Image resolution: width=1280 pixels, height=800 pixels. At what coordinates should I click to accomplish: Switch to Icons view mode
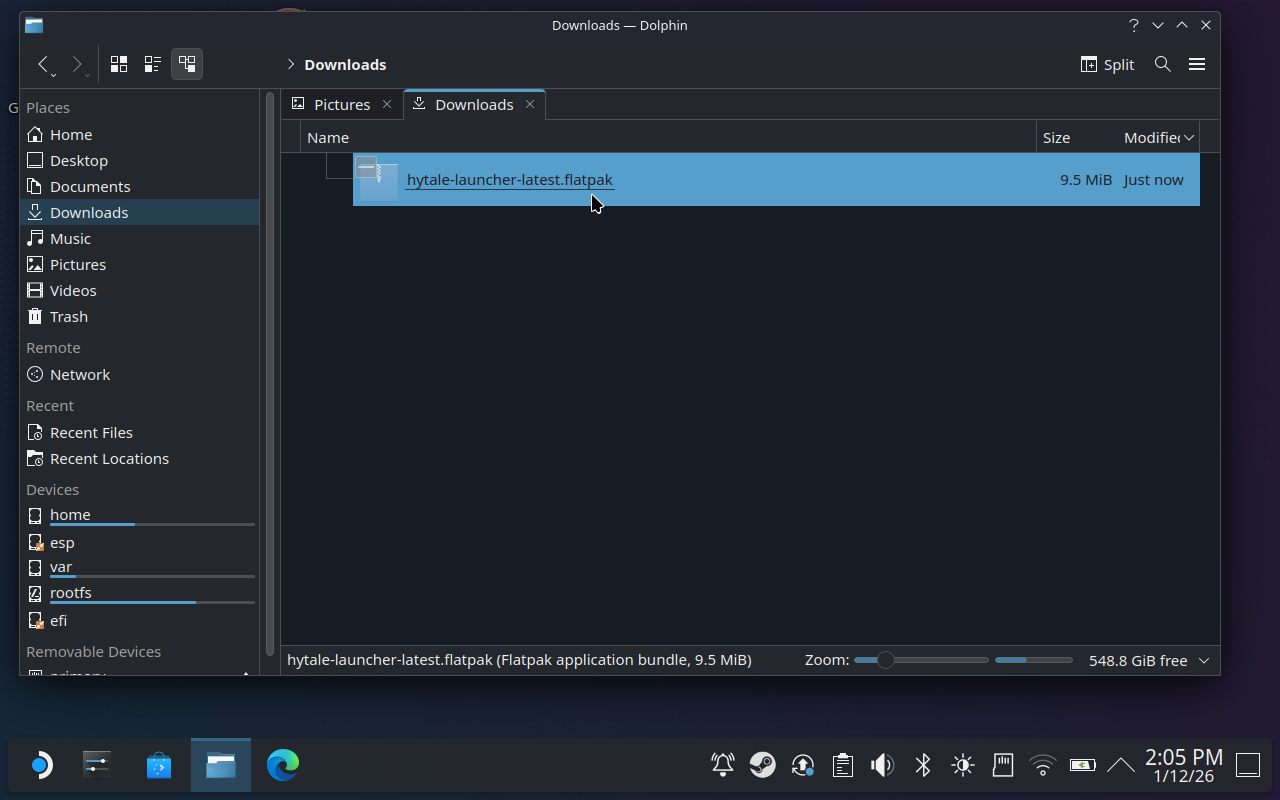pyautogui.click(x=118, y=63)
